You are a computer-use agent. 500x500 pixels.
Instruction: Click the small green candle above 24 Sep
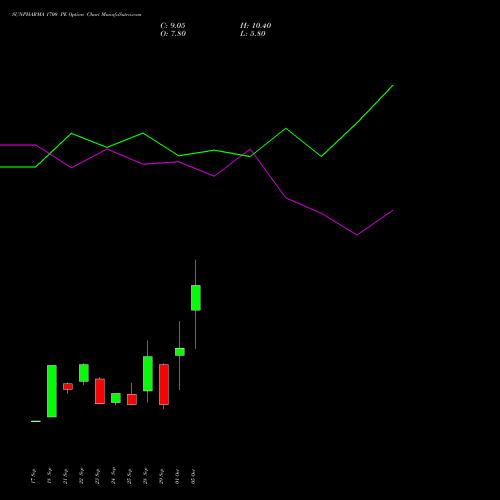click(x=116, y=398)
